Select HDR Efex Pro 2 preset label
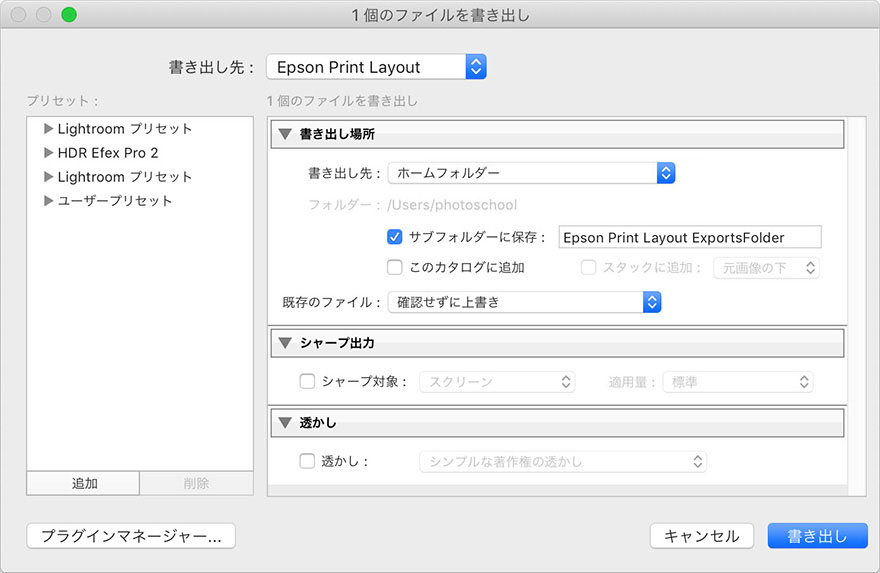 108,153
